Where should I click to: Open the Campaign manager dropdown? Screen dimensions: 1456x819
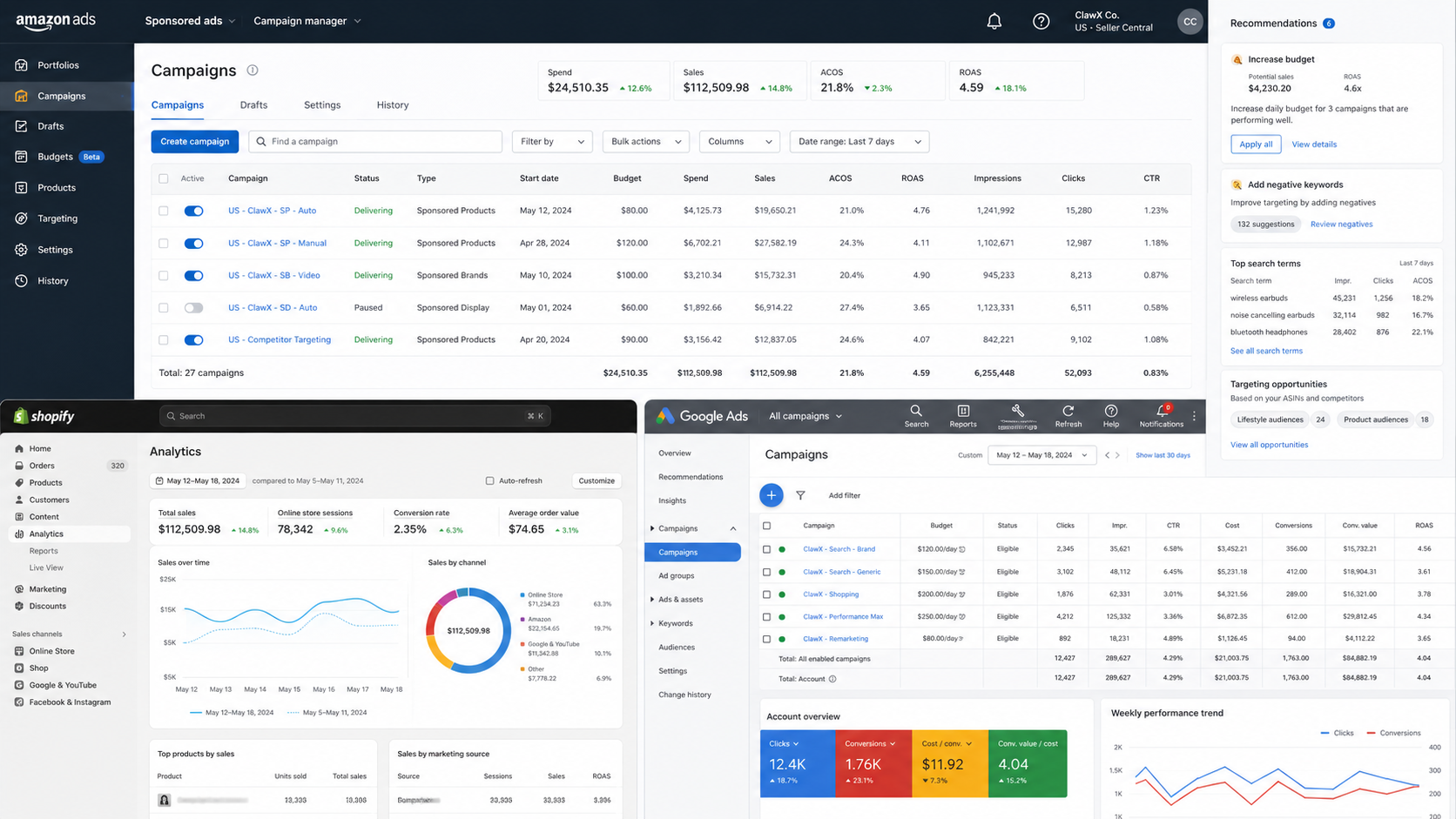(x=307, y=21)
